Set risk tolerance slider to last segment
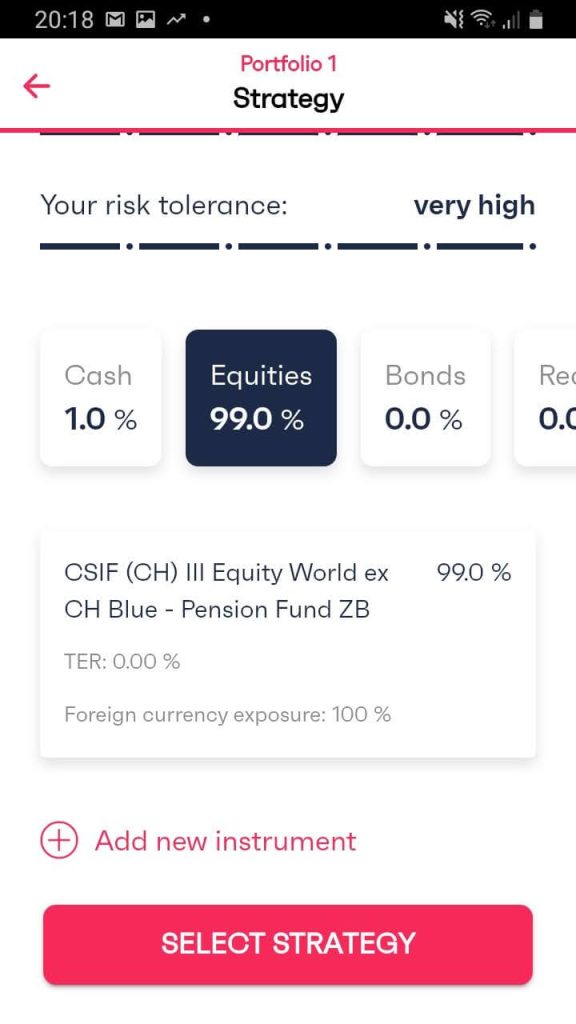Screen dimensions: 576x1024 pos(480,246)
